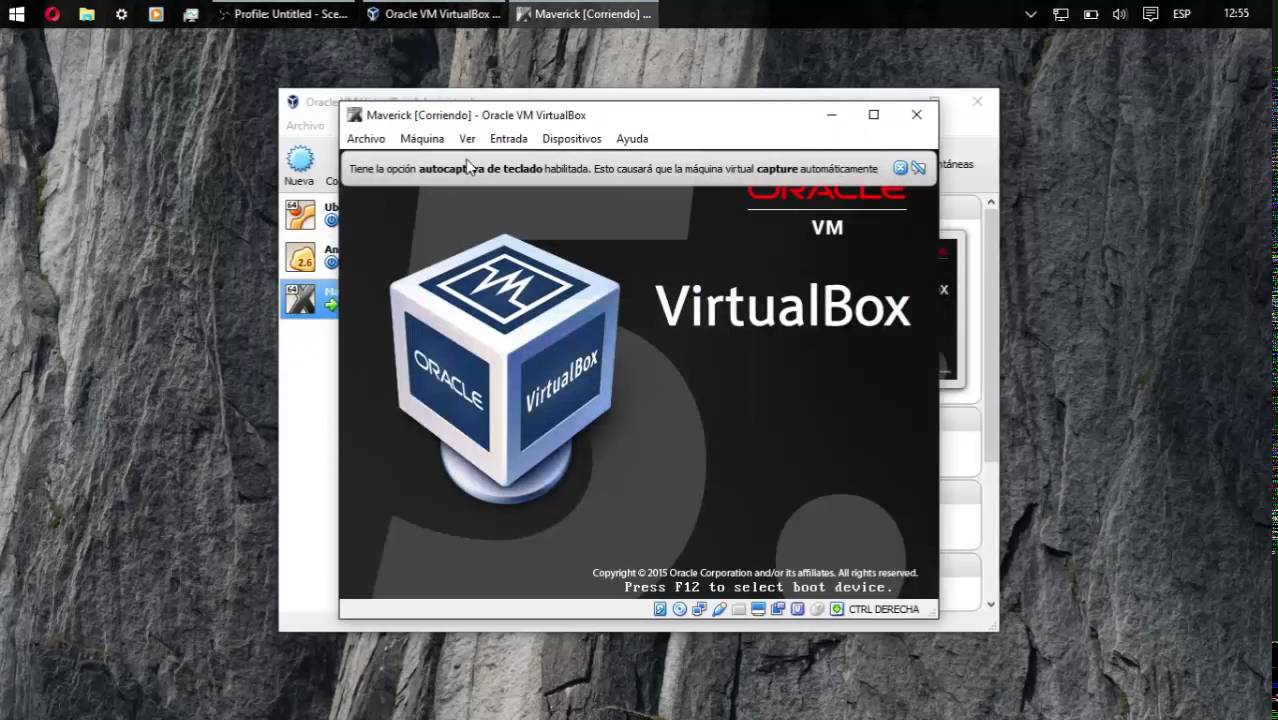The height and width of the screenshot is (720, 1278).
Task: Maximize the Maverick VM window
Action: click(874, 115)
